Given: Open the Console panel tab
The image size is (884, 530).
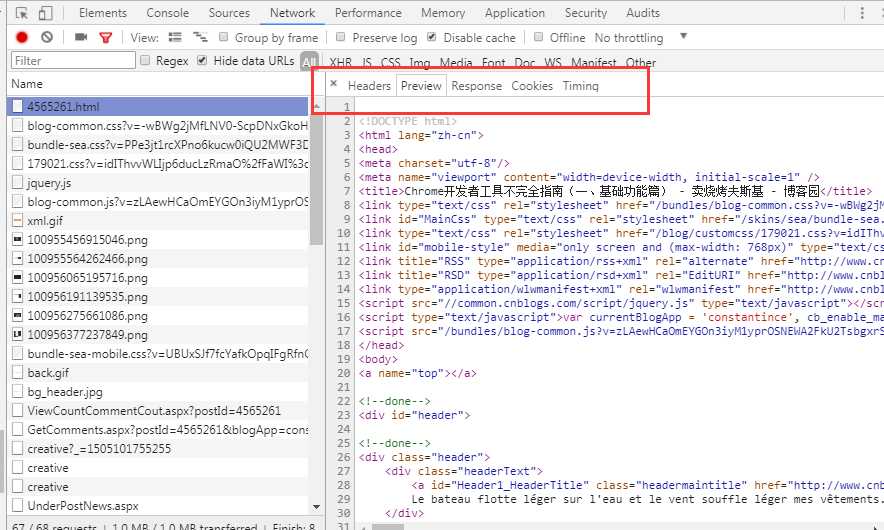Looking at the screenshot, I should pyautogui.click(x=167, y=13).
